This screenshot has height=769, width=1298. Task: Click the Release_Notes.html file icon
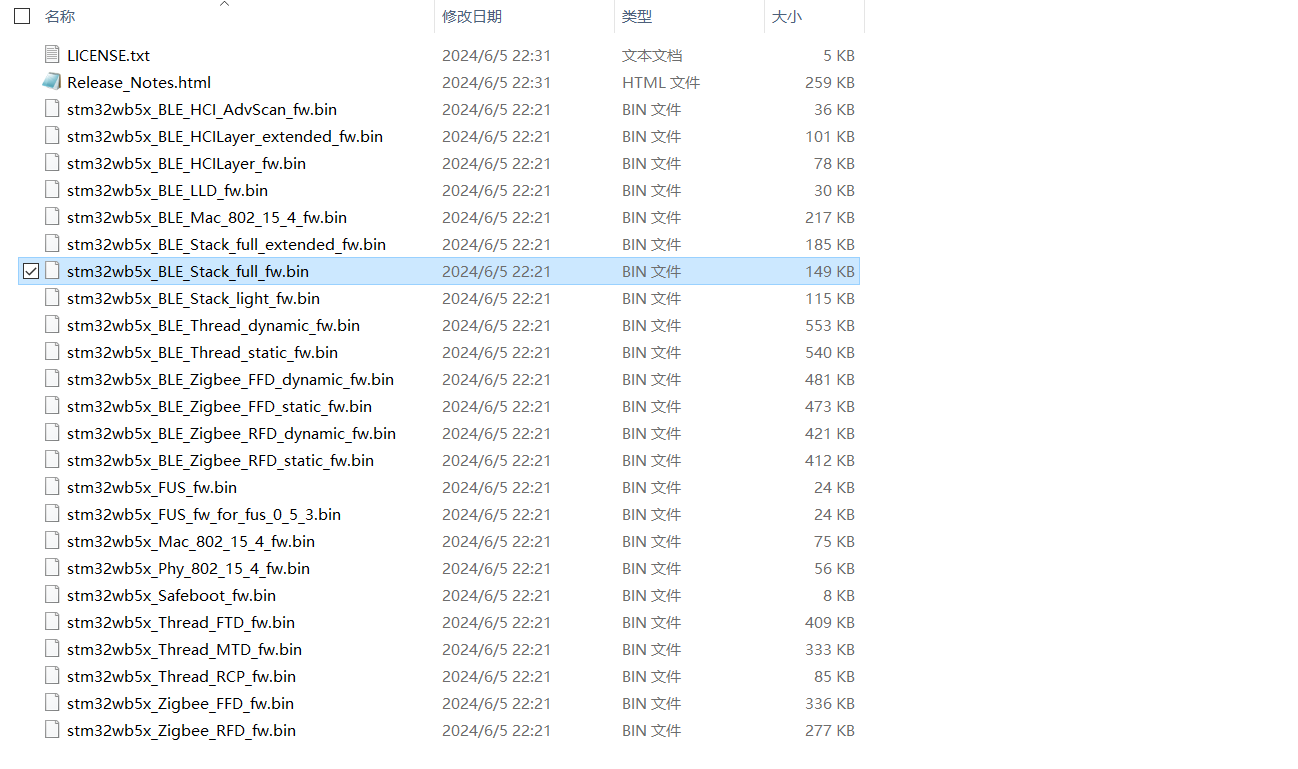[x=52, y=82]
